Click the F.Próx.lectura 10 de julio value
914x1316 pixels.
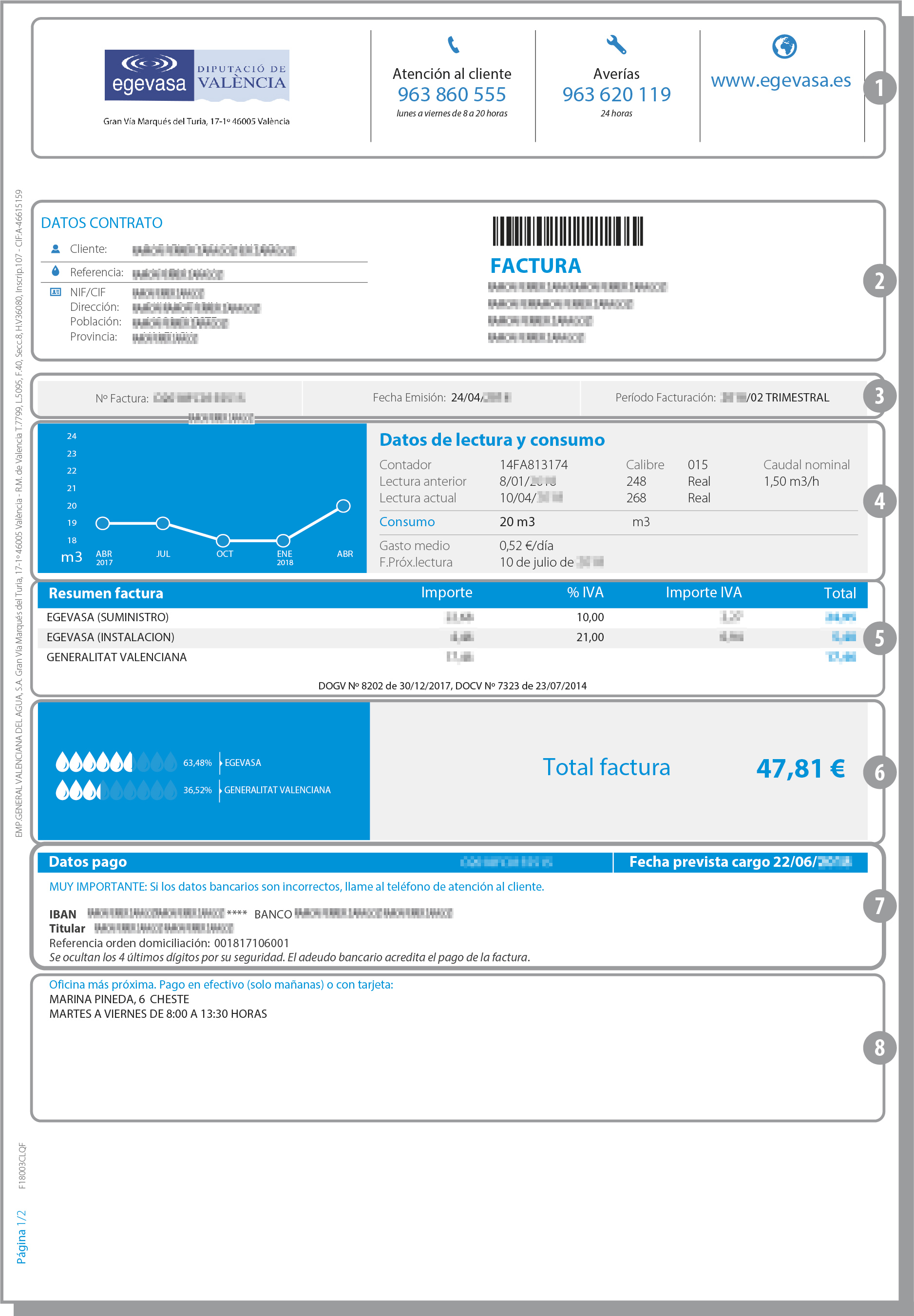[x=552, y=562]
